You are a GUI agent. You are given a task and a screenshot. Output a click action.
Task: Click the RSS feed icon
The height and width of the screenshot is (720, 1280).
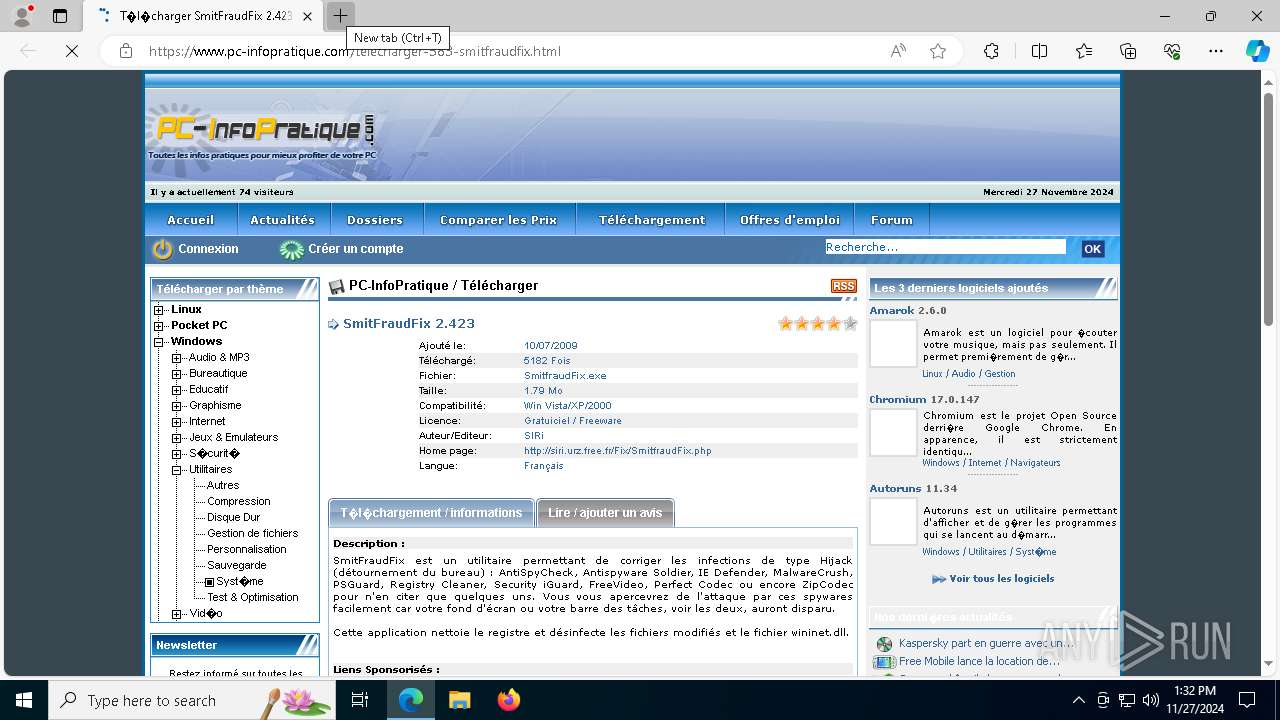click(x=844, y=286)
